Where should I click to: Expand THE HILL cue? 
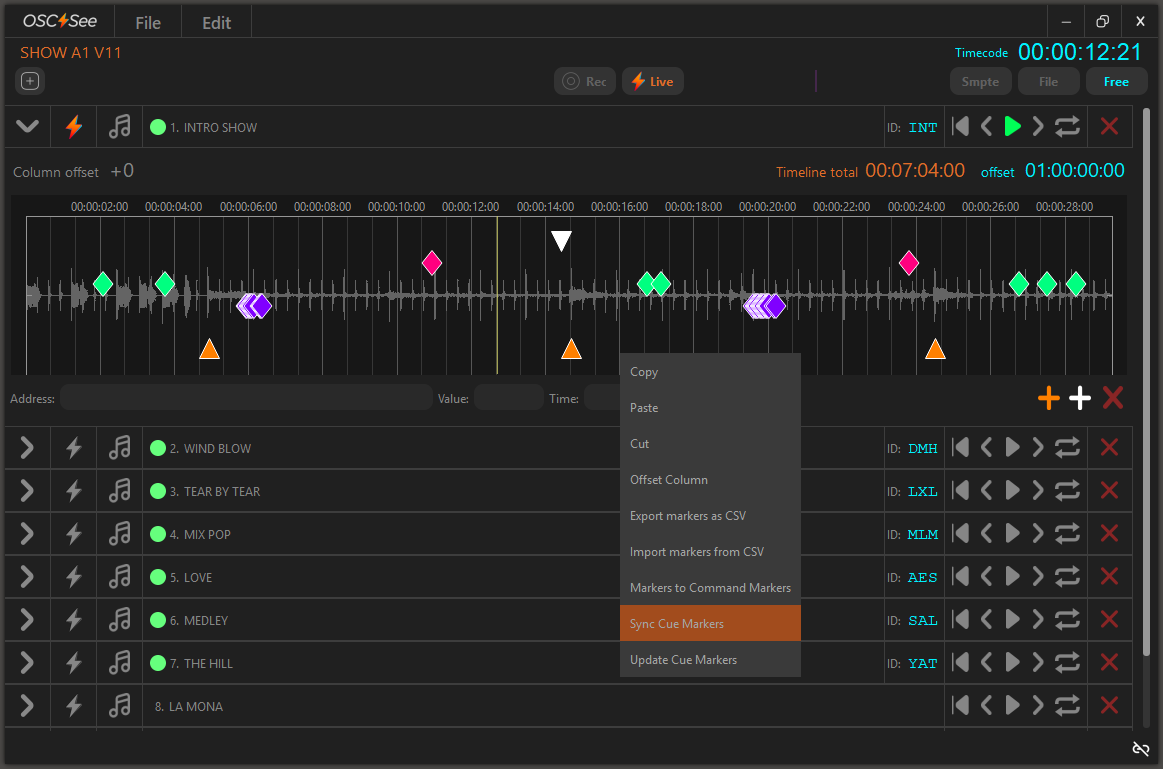(27, 663)
